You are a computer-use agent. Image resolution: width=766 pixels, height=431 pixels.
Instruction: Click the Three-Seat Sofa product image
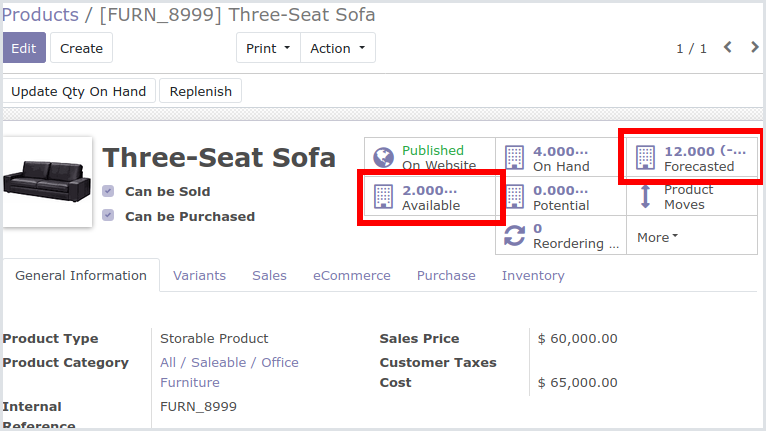(x=47, y=182)
